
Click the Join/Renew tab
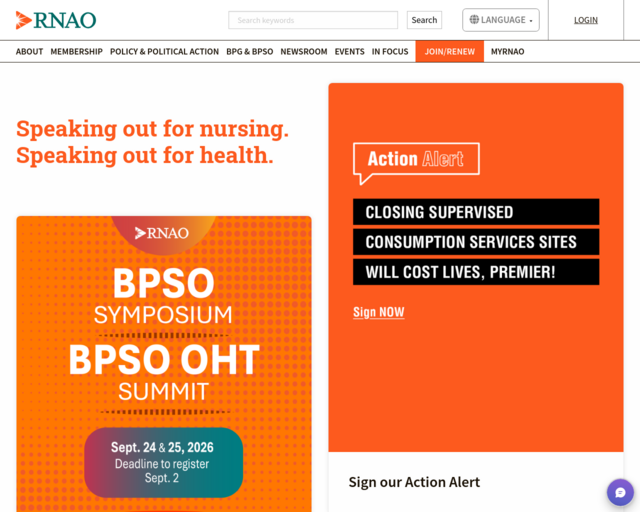[x=450, y=51]
